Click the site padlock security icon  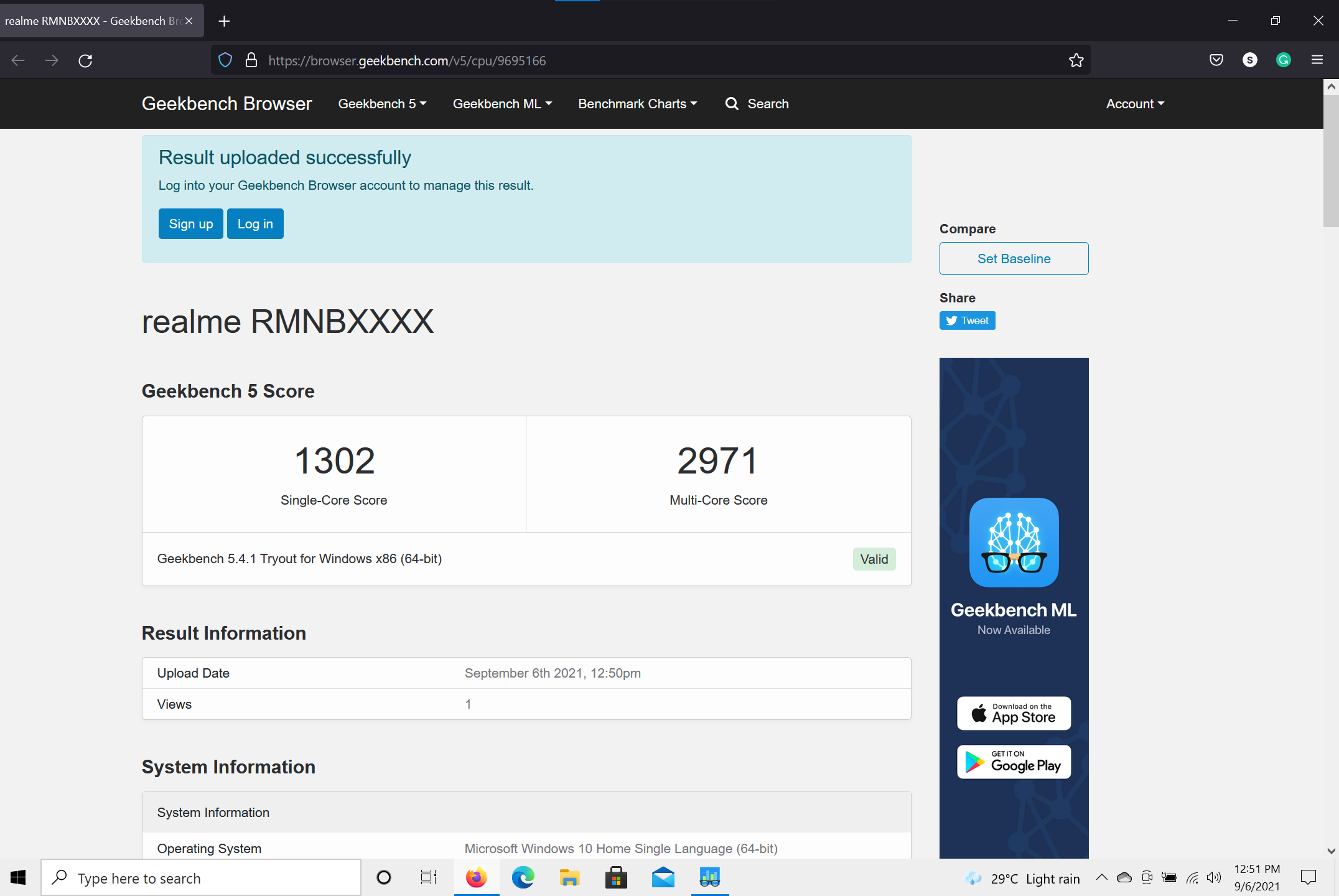point(251,60)
